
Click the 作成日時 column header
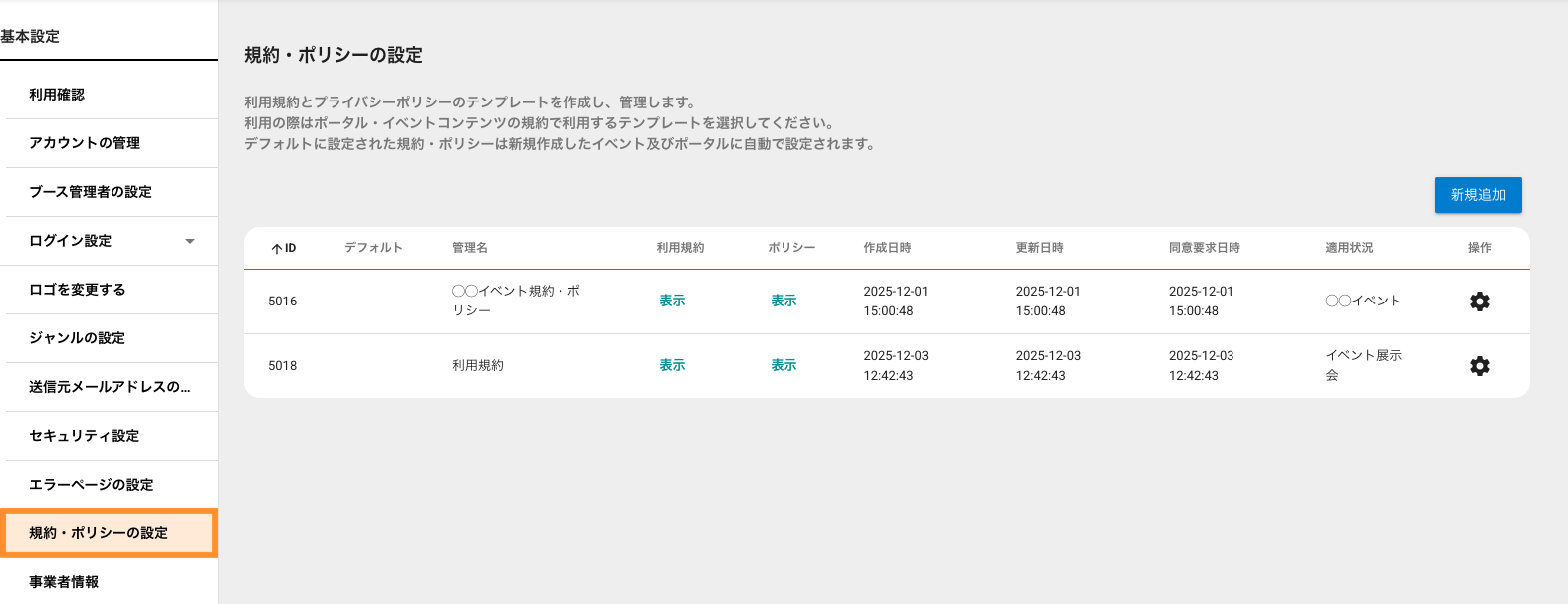(x=887, y=248)
